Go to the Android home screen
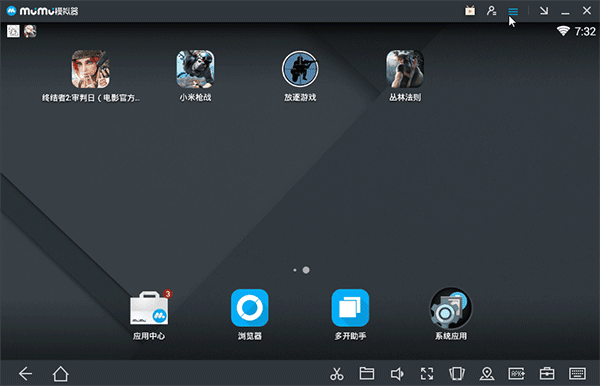Viewport: 600px width, 386px height. click(60, 374)
